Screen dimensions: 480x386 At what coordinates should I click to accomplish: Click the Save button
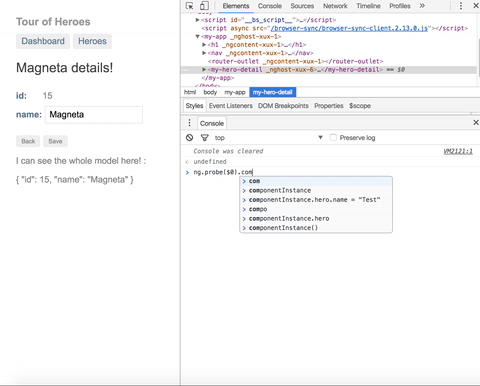(x=55, y=141)
